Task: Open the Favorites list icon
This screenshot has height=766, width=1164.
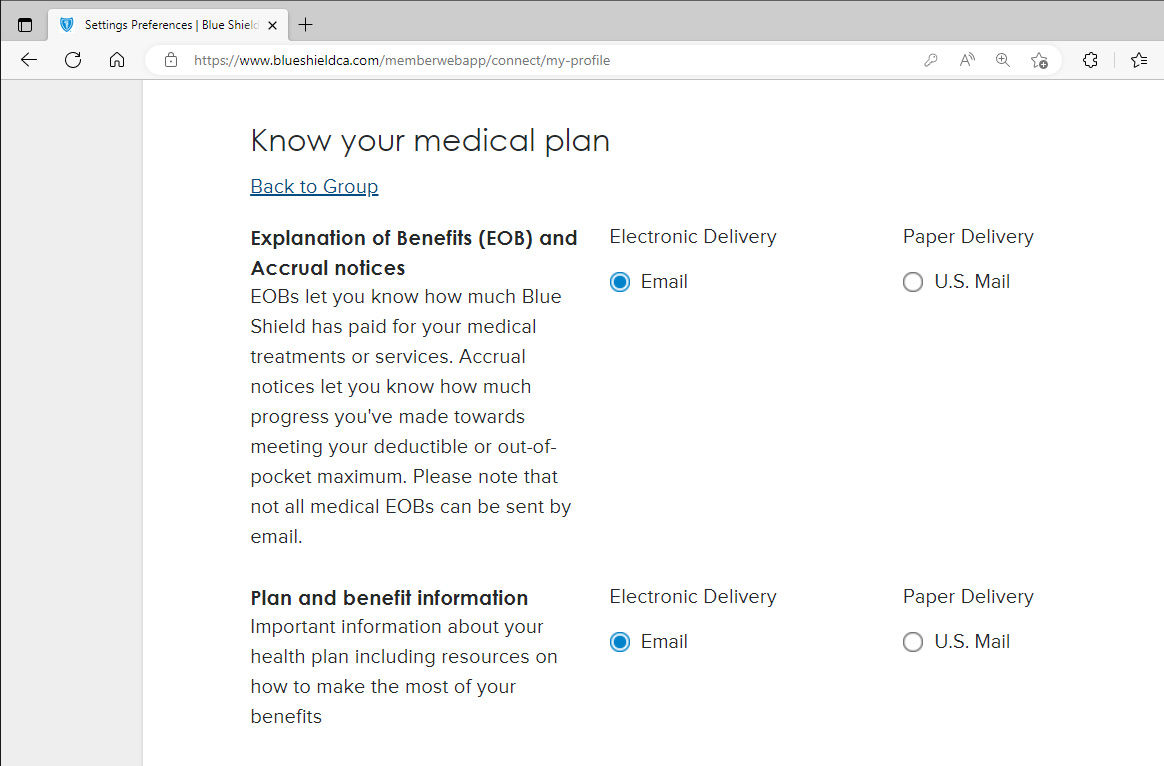Action: pos(1139,60)
